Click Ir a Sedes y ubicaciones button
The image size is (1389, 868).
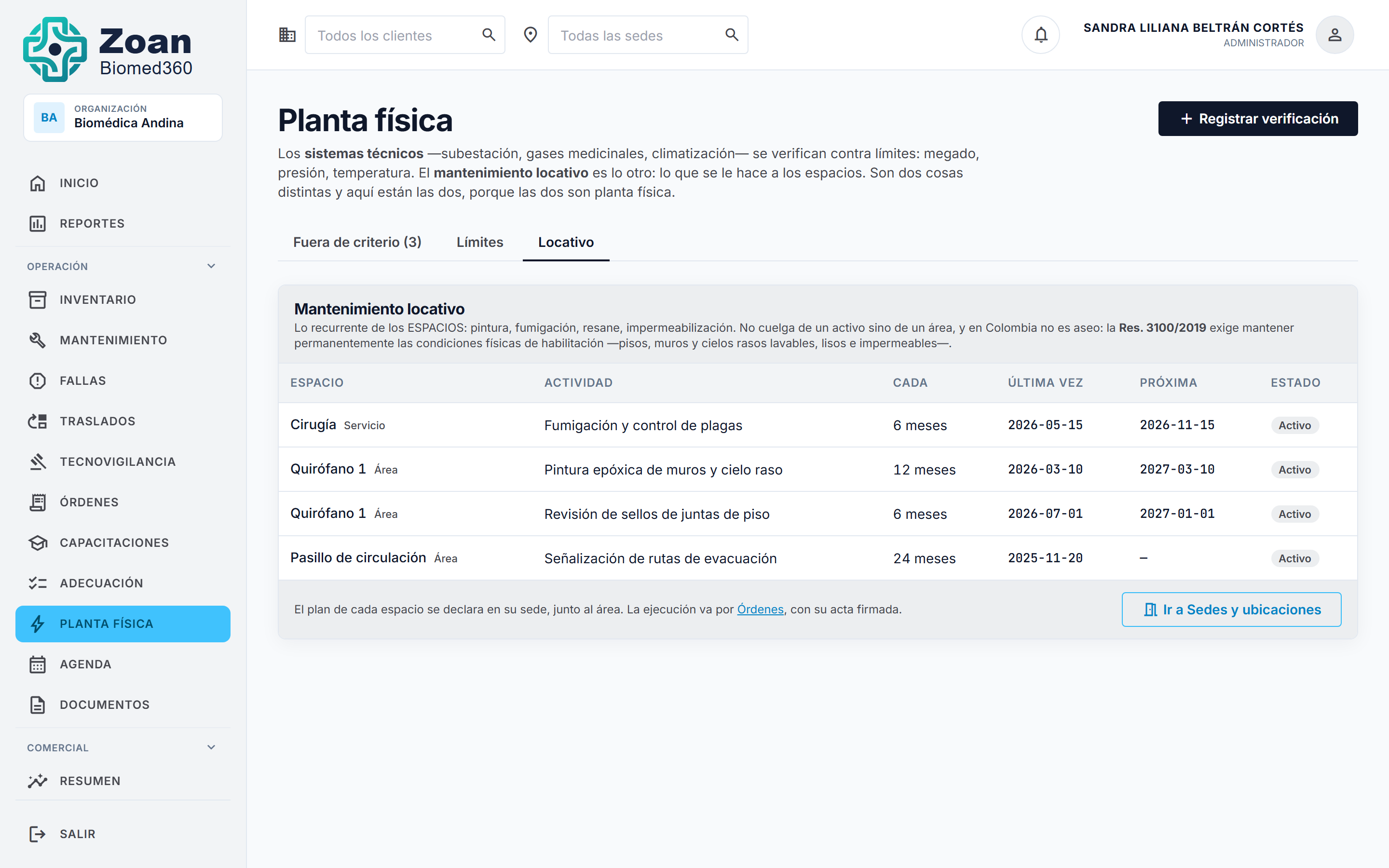1231,610
